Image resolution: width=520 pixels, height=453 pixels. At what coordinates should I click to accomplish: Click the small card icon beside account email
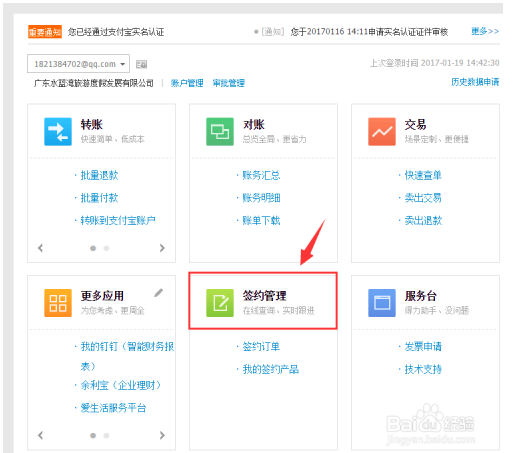tap(141, 64)
